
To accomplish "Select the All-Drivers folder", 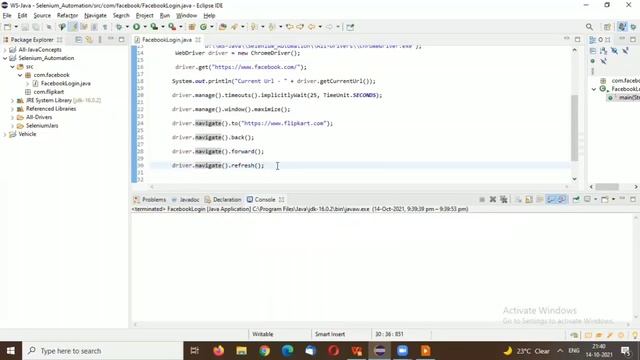I will pos(39,117).
